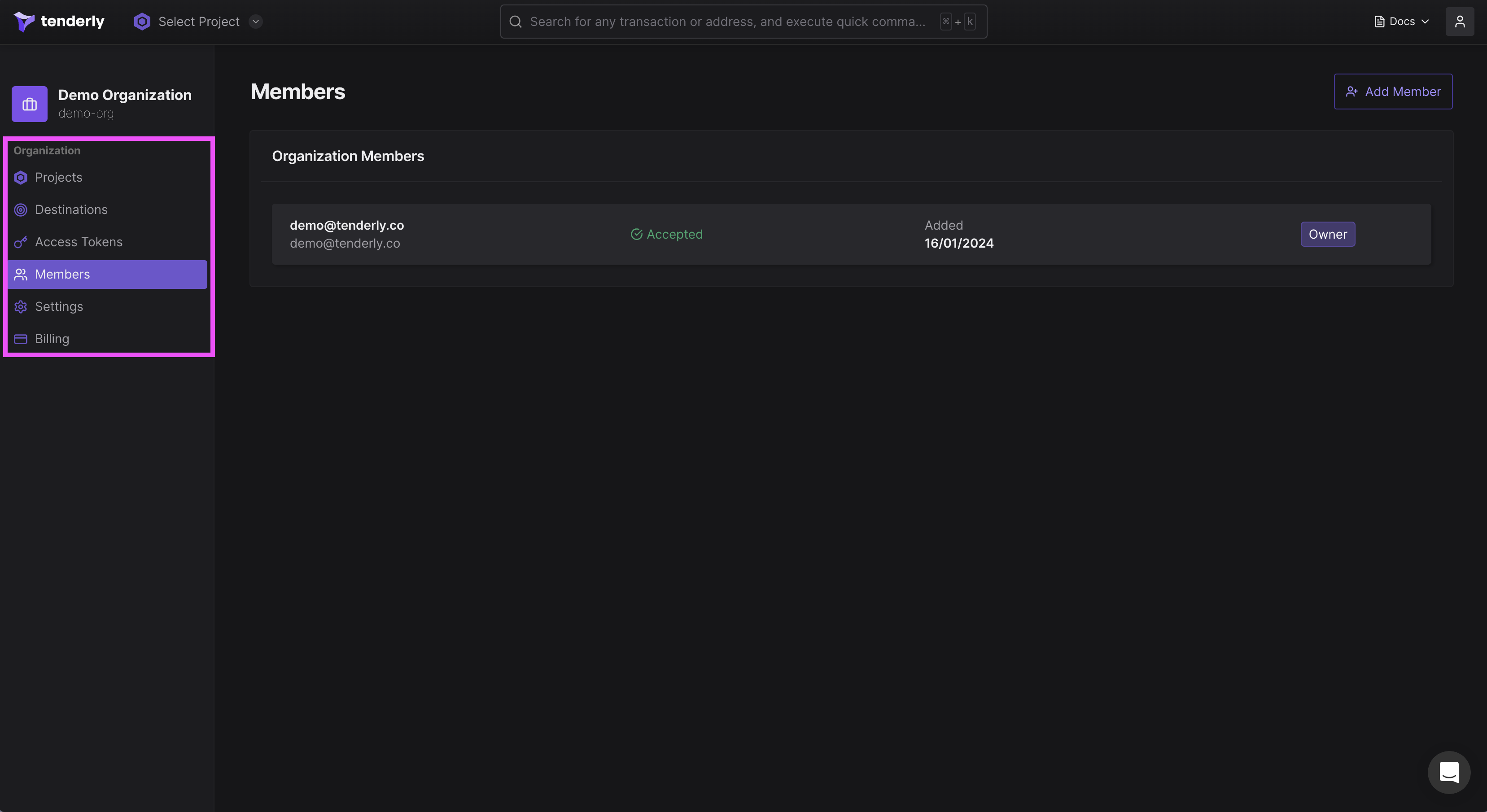Screen dimensions: 1487x812
Task: Click the add-person icon on Add Member
Action: pos(1351,91)
